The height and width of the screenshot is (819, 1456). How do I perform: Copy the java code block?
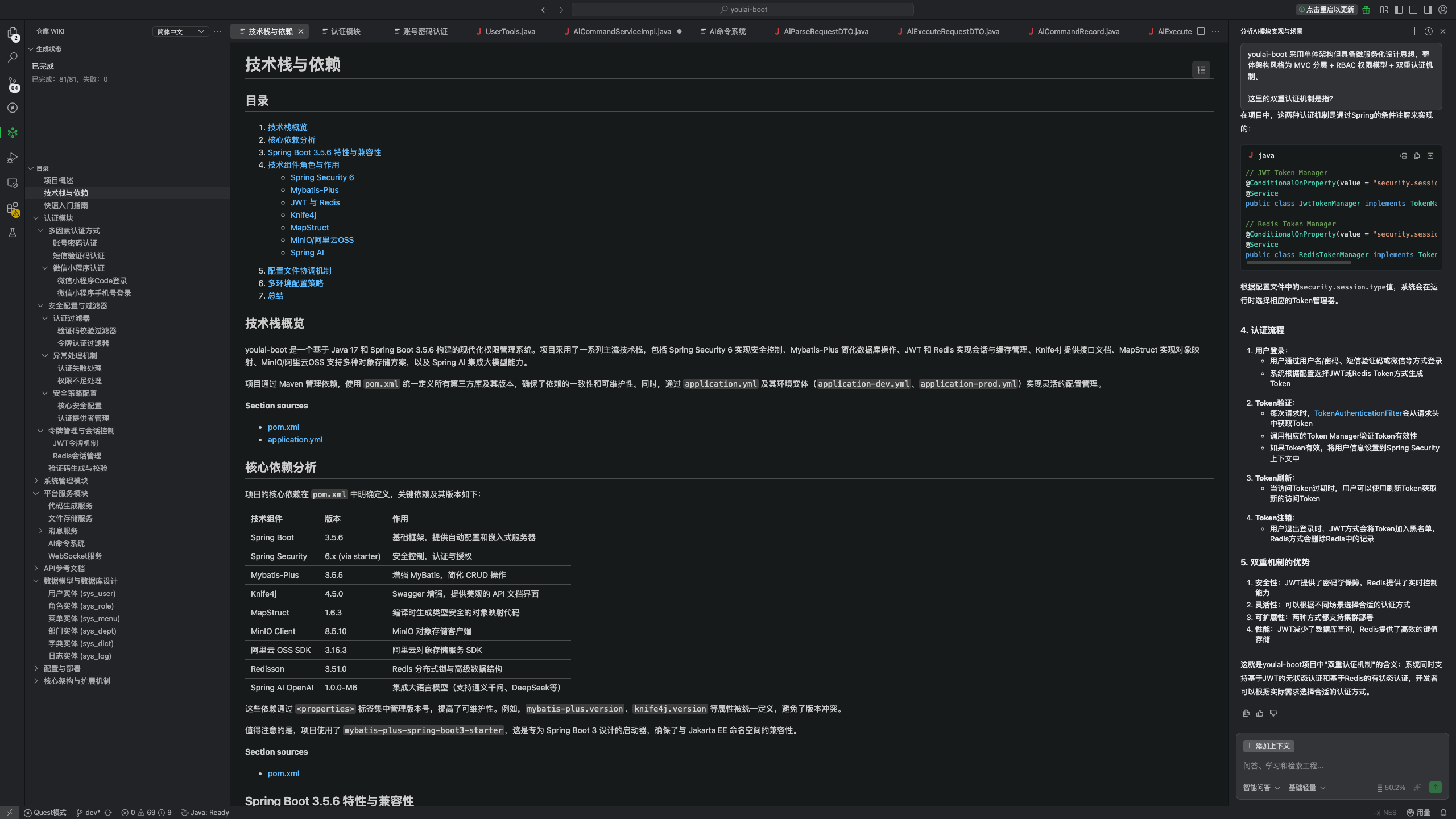point(1417,156)
